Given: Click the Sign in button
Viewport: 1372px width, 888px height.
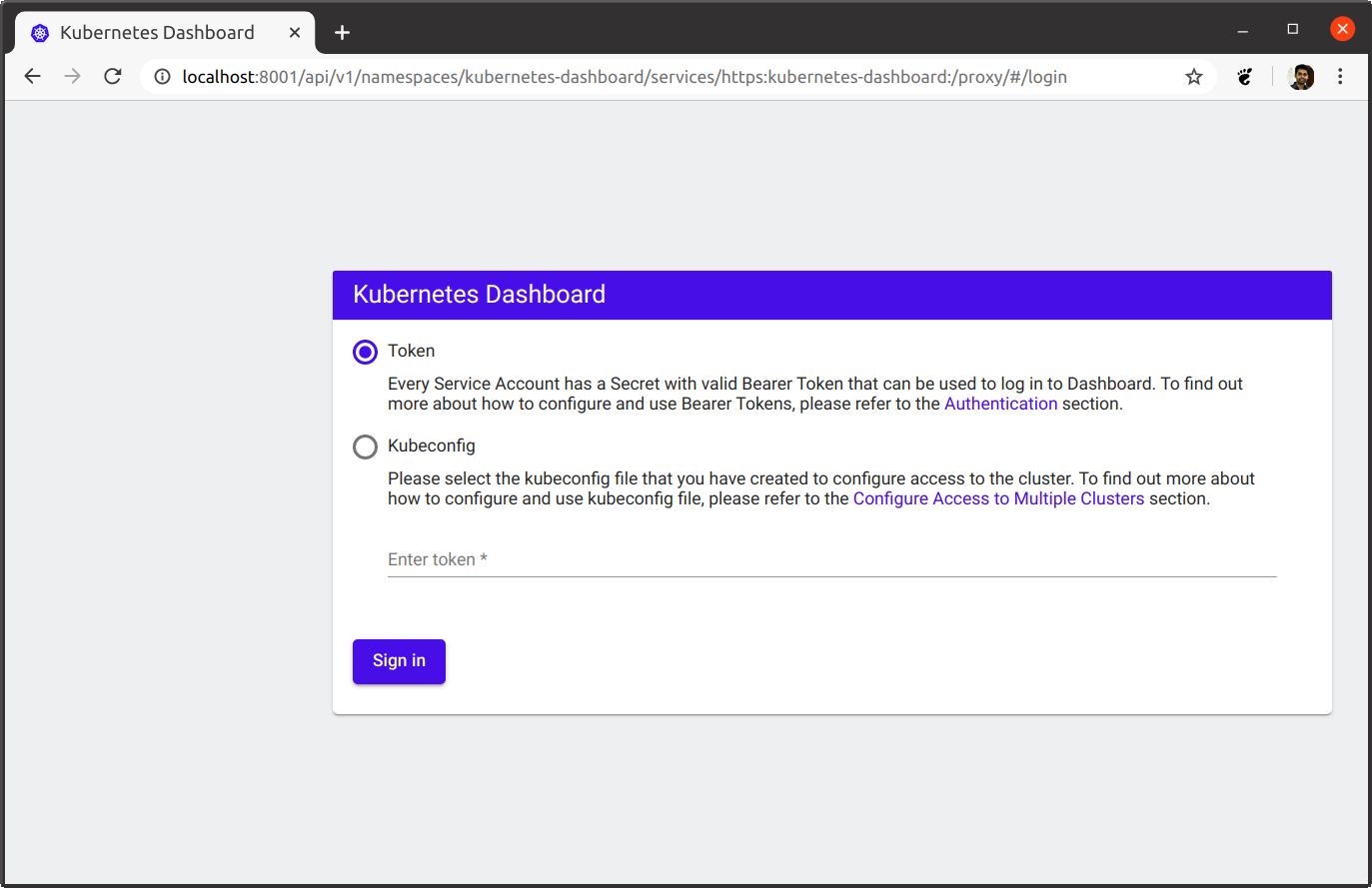Looking at the screenshot, I should click(x=399, y=661).
